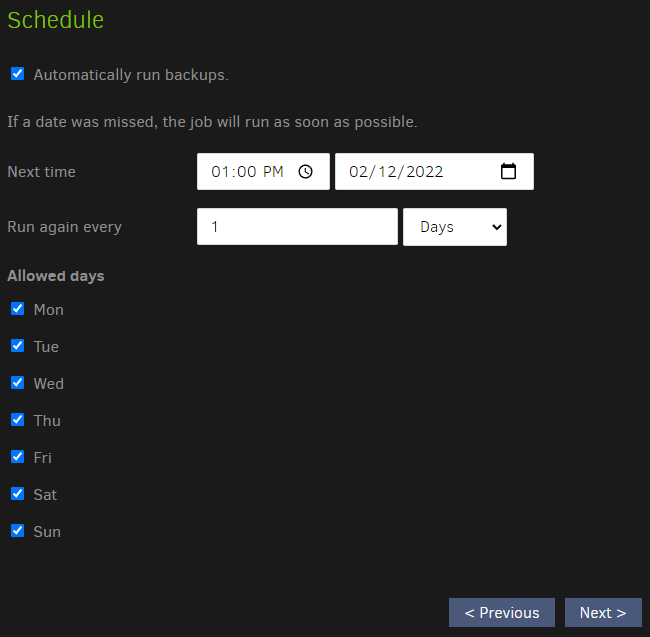
Task: Expand the Days interval unit dropdown
Action: tap(454, 227)
